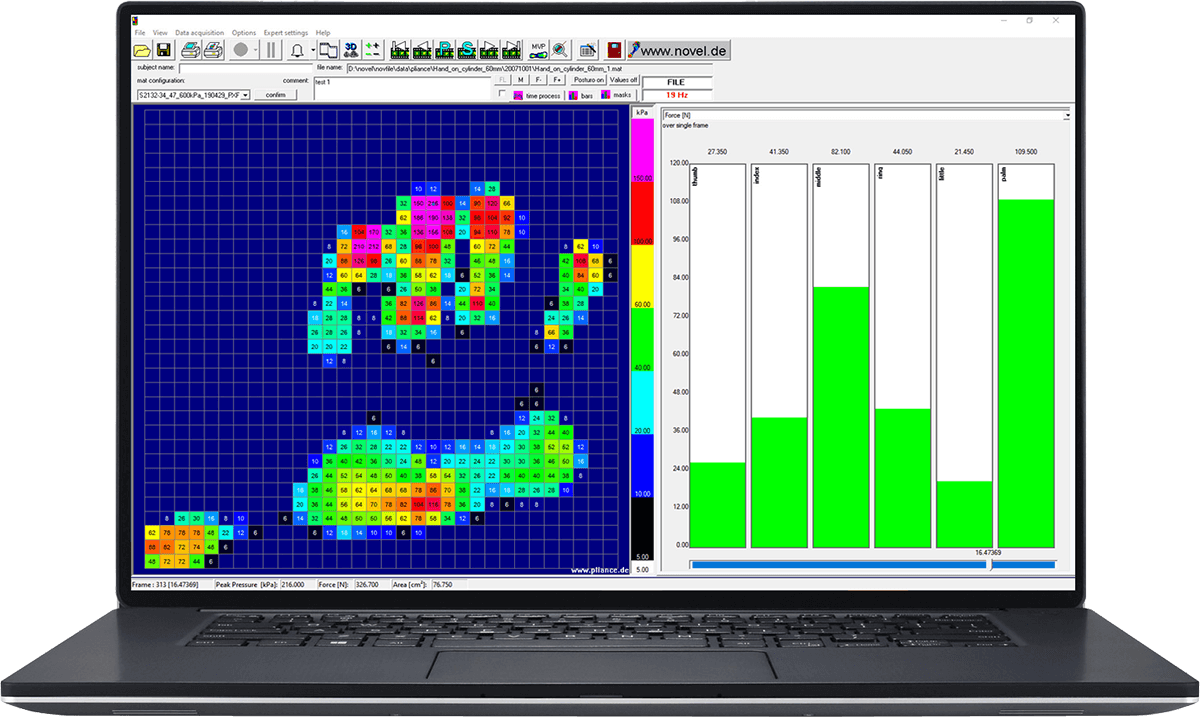This screenshot has height=717, width=1200.
Task: Expand the arrow next to bell icon
Action: pyautogui.click(x=313, y=50)
